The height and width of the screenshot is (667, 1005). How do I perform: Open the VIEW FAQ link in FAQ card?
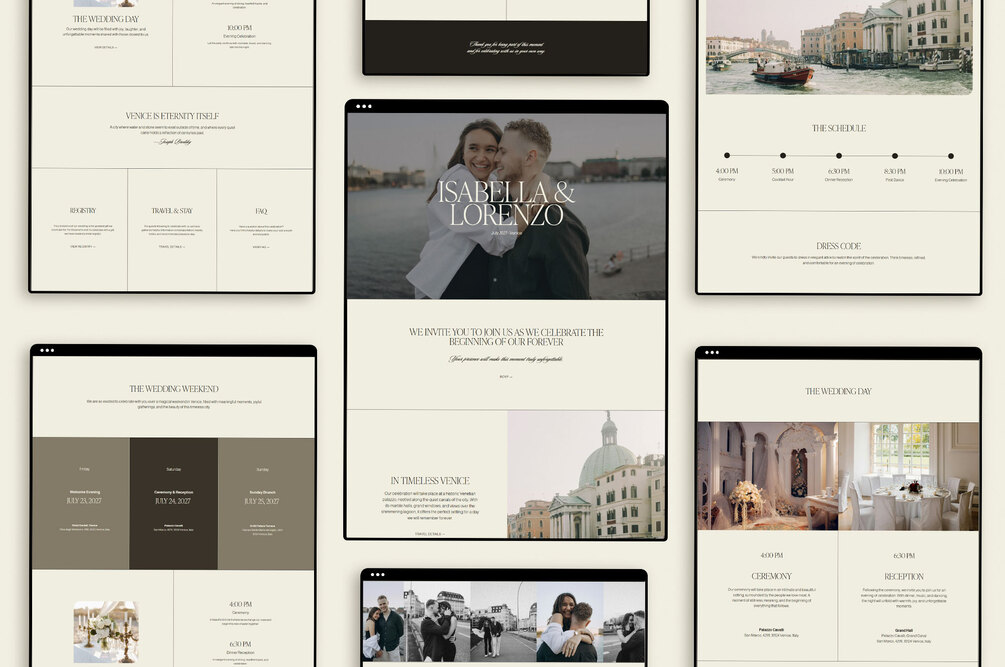click(x=261, y=247)
